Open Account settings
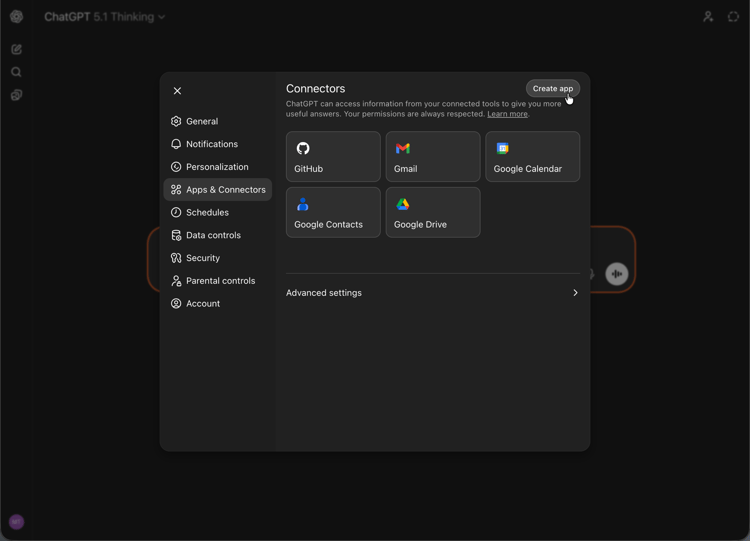The width and height of the screenshot is (750, 541). tap(218, 303)
